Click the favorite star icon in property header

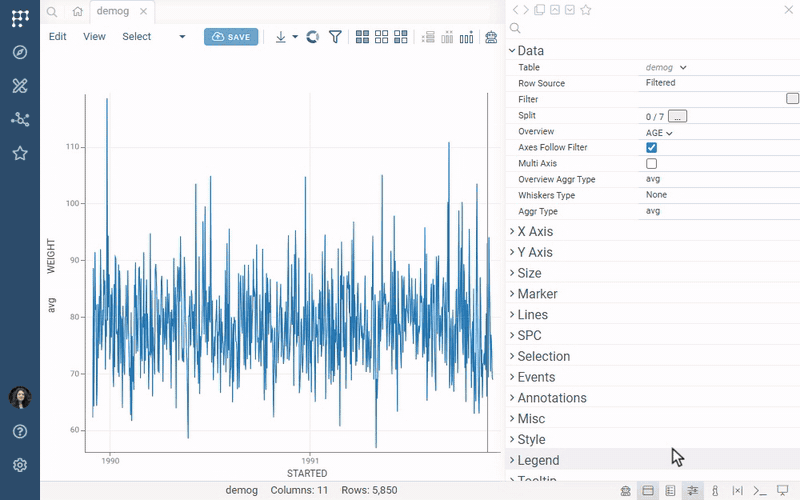[x=586, y=10]
